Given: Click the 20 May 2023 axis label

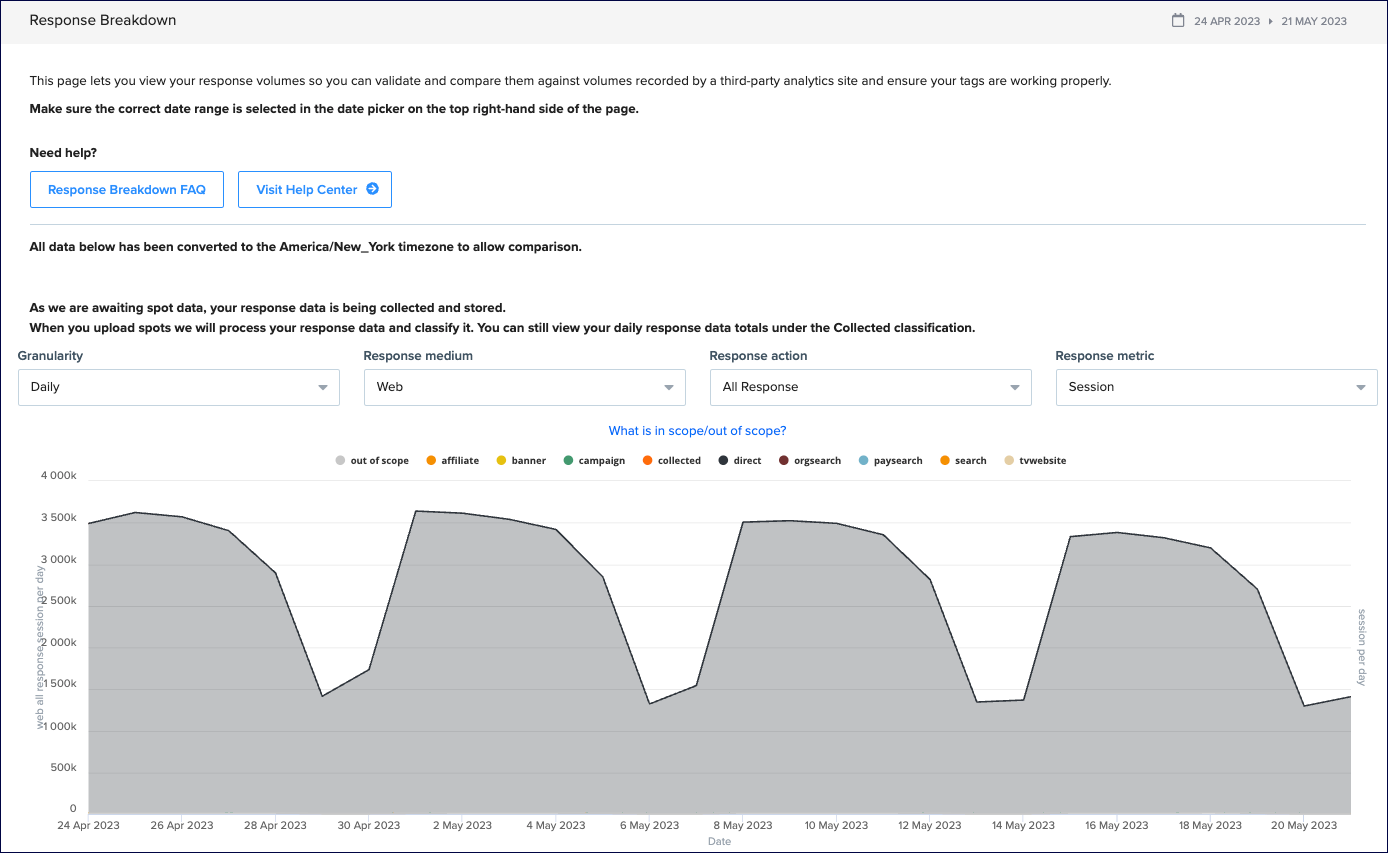Looking at the screenshot, I should [x=1303, y=825].
